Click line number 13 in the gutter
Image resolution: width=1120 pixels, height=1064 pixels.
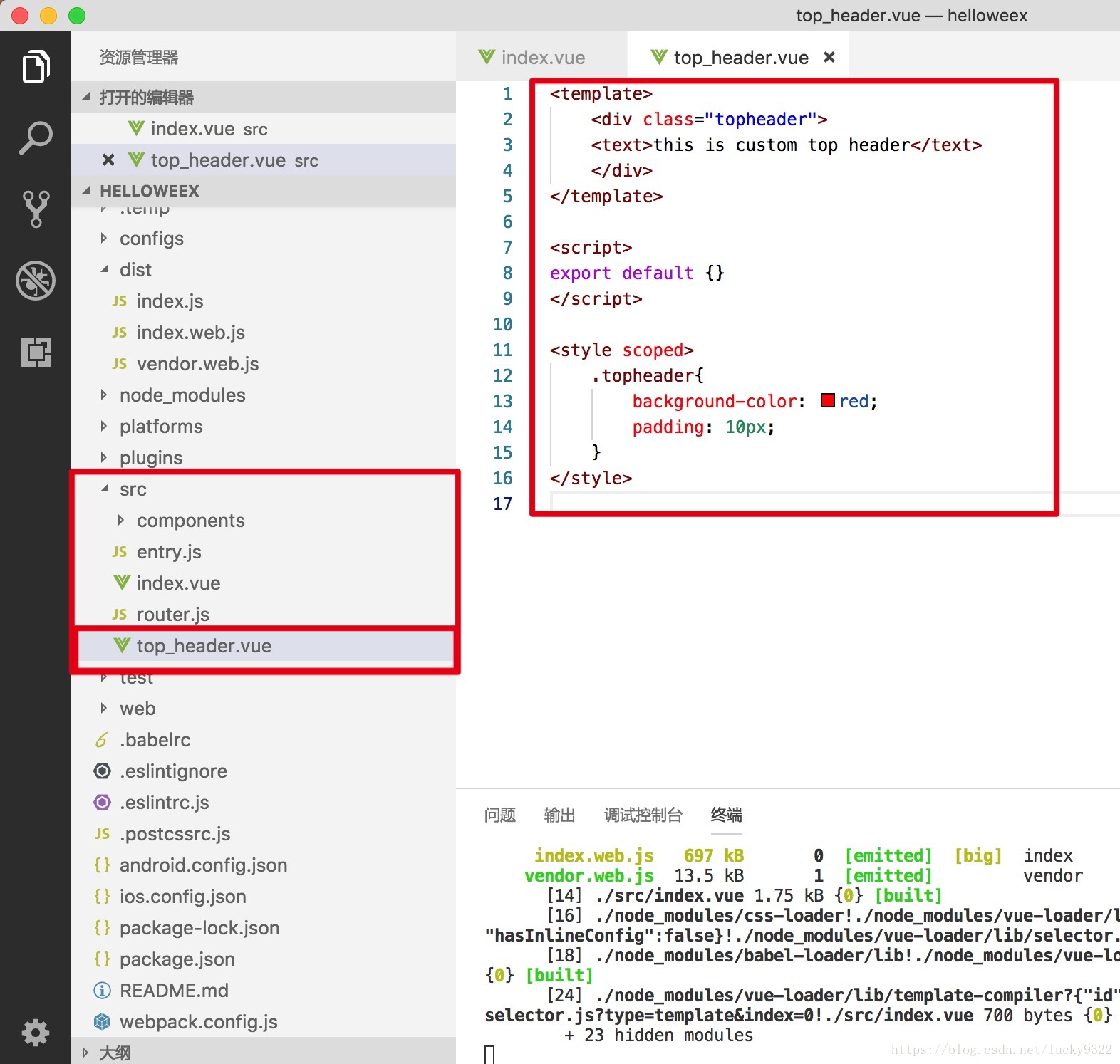click(502, 401)
